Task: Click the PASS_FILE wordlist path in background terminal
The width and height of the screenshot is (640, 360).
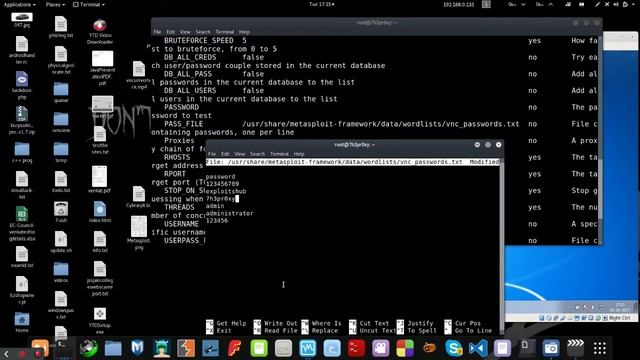Action: point(380,124)
